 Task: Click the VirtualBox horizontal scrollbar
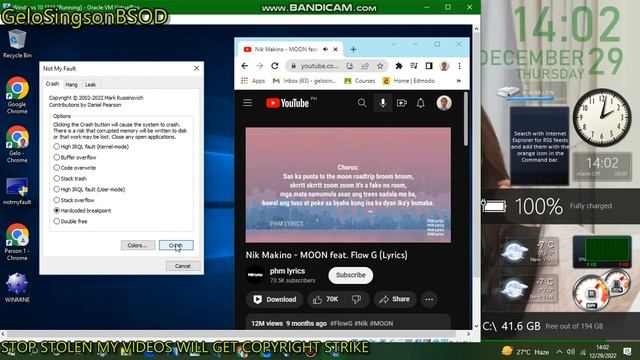click(236, 334)
